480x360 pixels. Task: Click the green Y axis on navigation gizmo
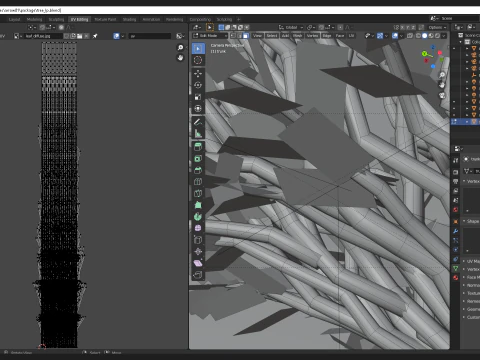click(x=424, y=53)
